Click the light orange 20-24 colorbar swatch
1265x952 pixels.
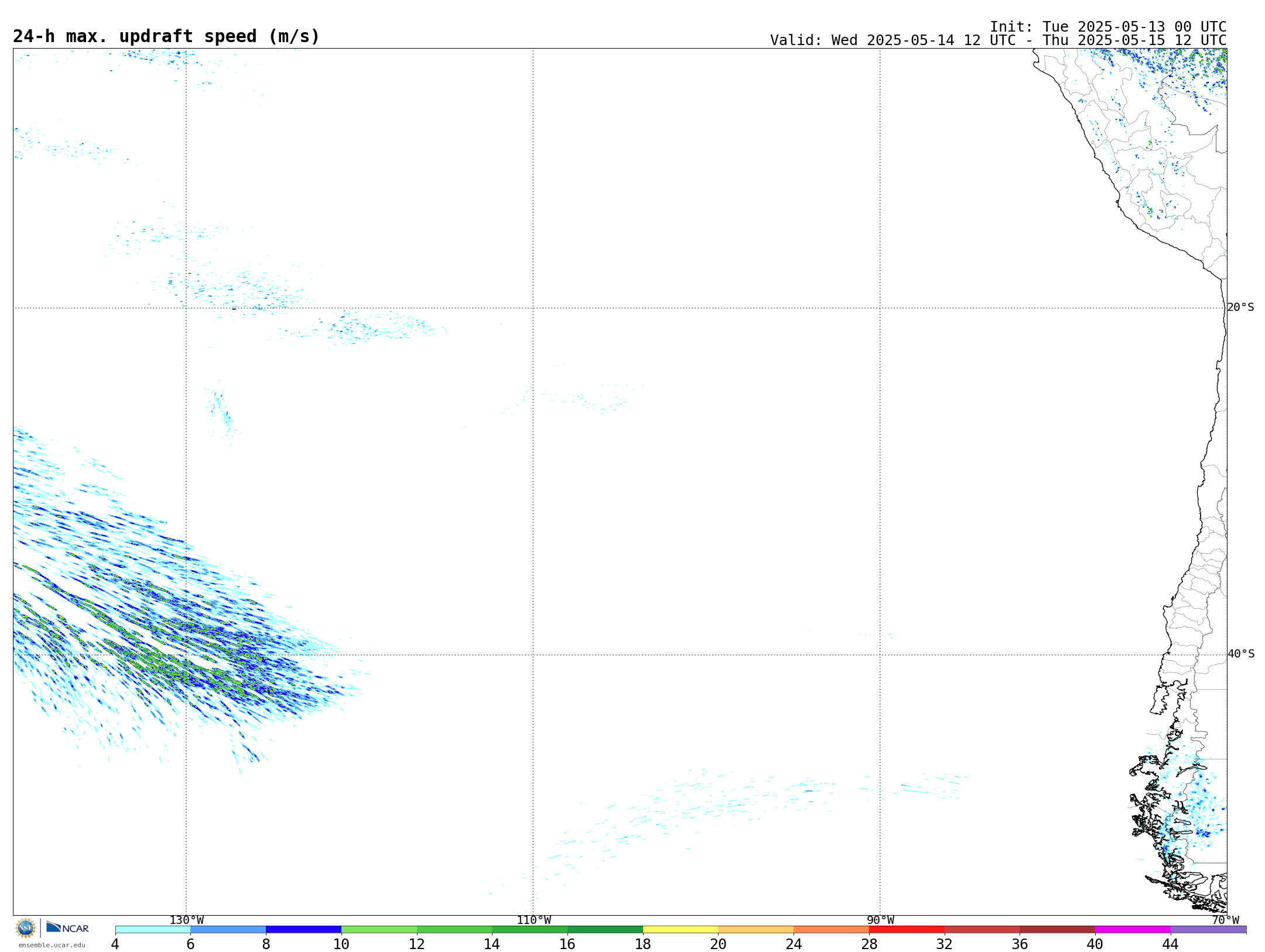point(756,930)
